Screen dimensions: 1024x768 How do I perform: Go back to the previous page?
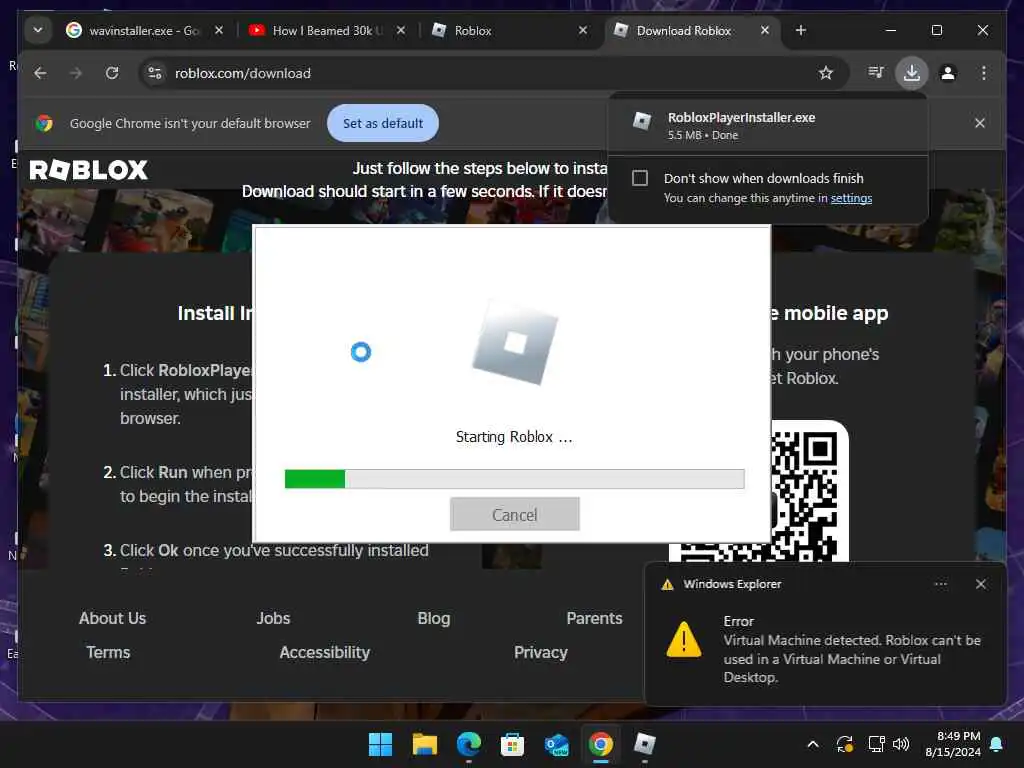pos(40,73)
